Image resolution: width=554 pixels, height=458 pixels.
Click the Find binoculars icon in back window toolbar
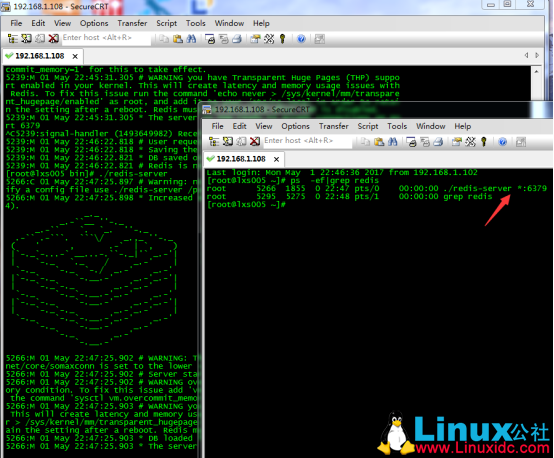191,39
